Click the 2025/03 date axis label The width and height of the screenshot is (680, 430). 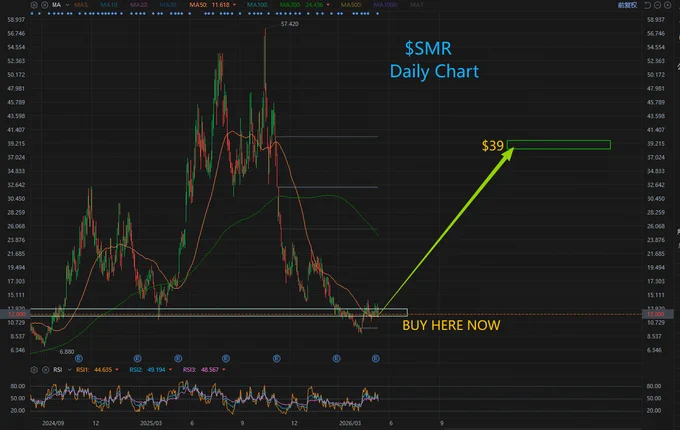point(151,423)
